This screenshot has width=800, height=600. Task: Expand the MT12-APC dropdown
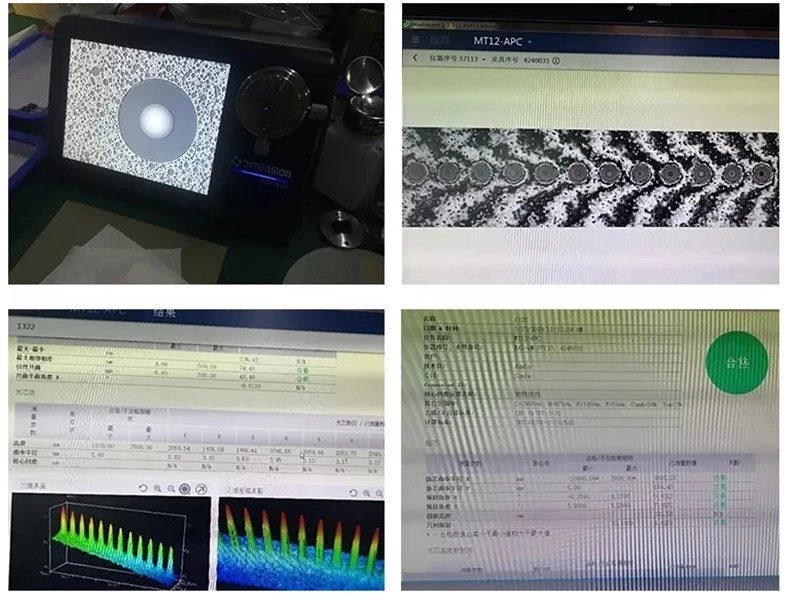click(x=530, y=42)
